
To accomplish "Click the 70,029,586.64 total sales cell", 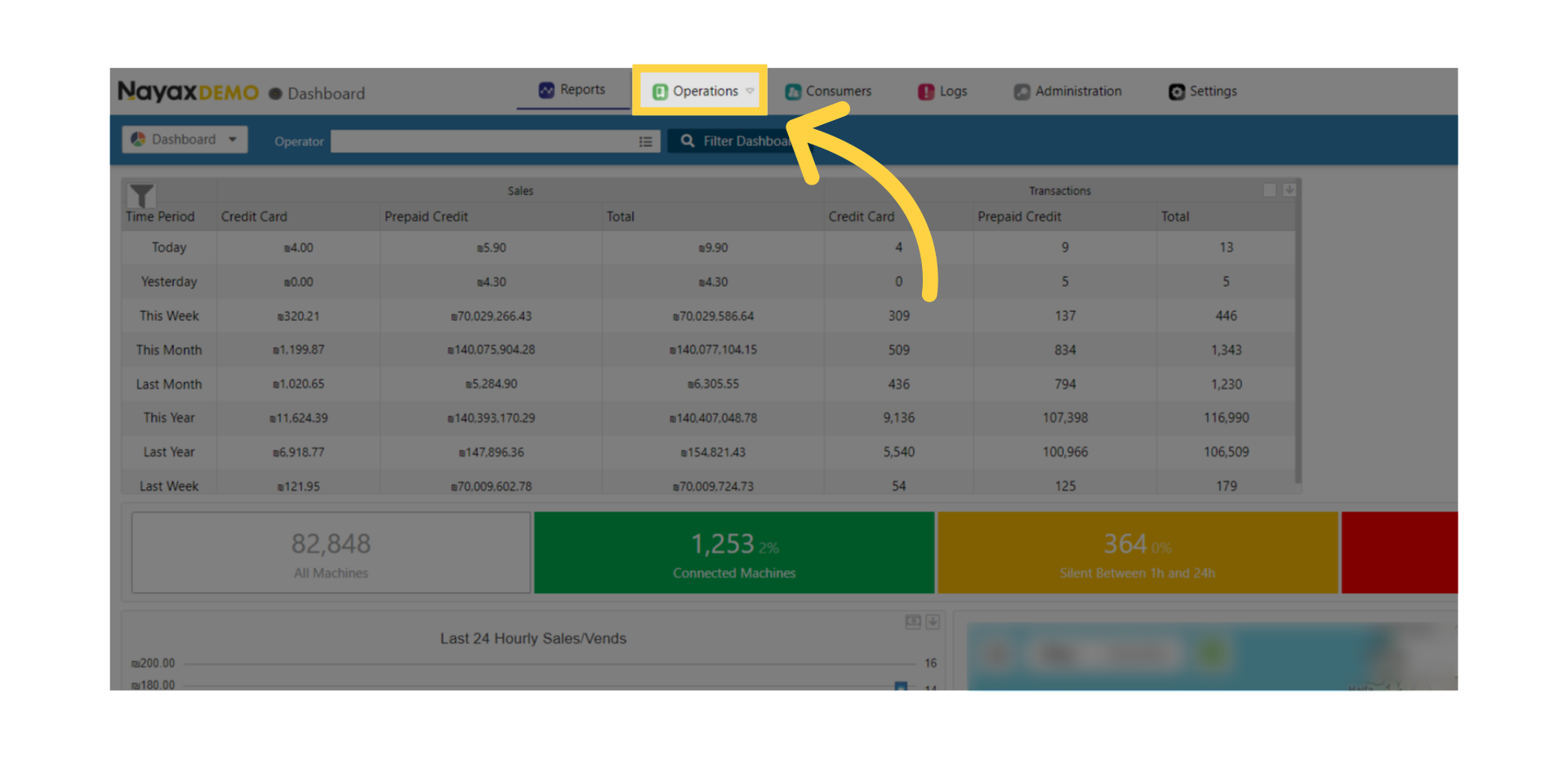I will coord(713,316).
